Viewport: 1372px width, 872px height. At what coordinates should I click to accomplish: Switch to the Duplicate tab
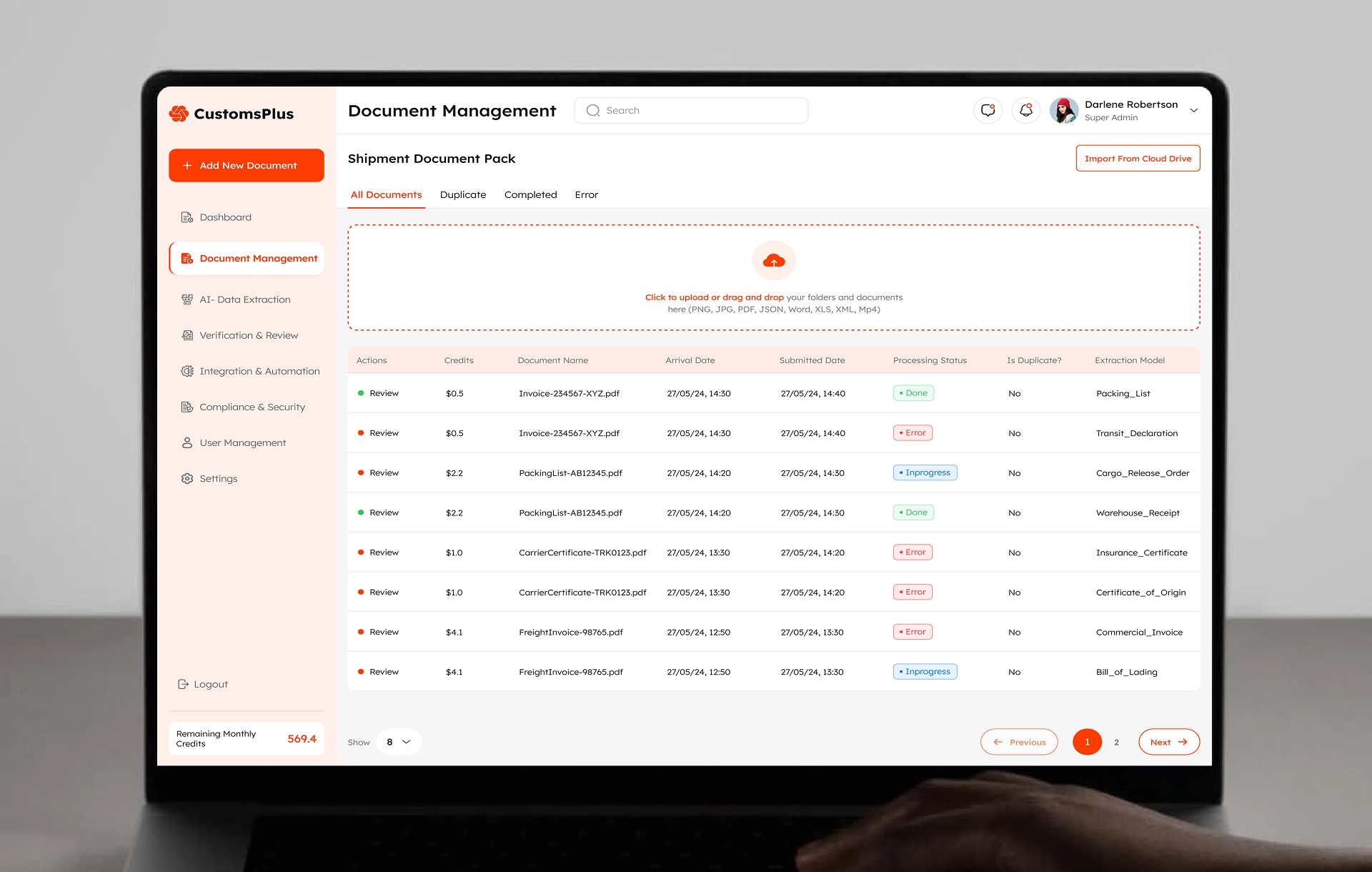(x=463, y=194)
